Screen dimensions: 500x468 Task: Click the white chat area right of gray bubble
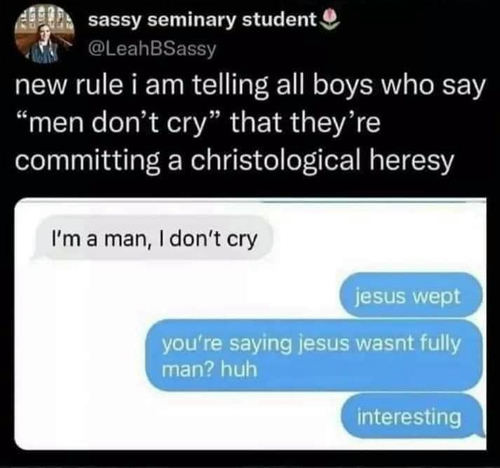(377, 238)
